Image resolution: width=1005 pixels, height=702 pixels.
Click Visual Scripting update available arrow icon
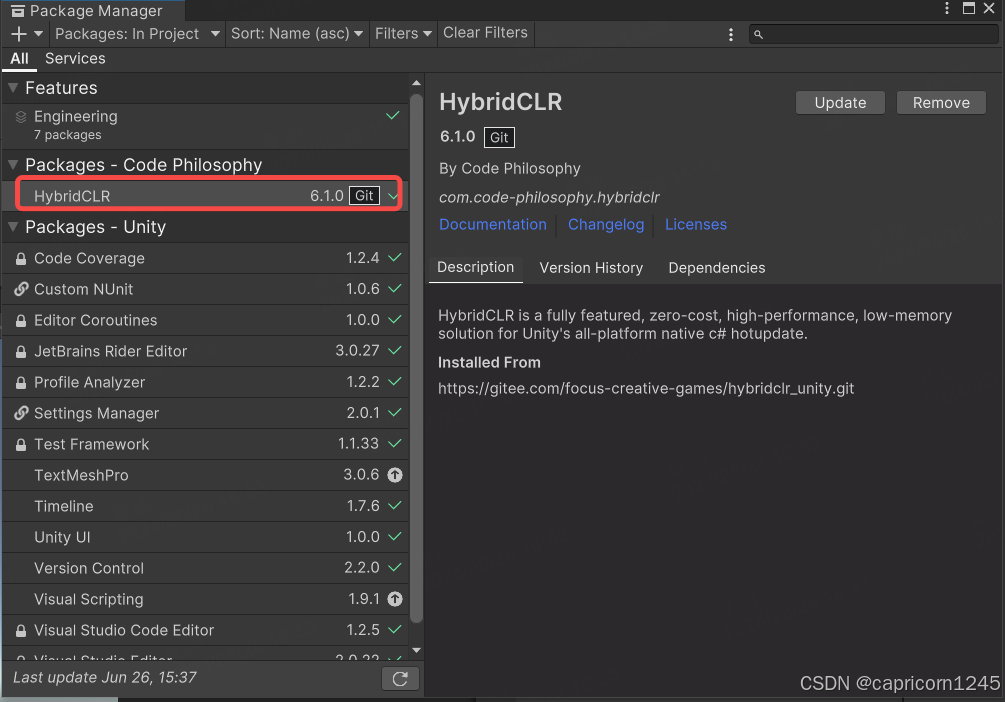[x=394, y=599]
